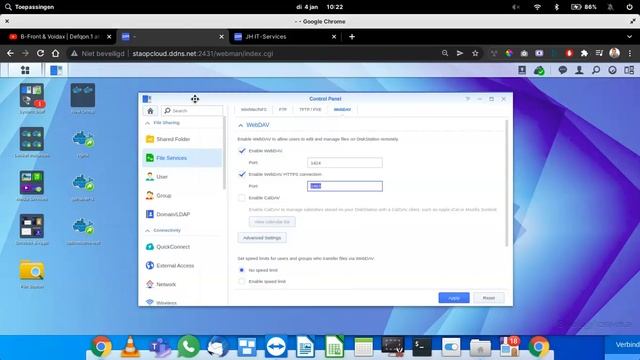The height and width of the screenshot is (360, 640).
Task: Collapse the WebDAV section
Action: (240, 125)
